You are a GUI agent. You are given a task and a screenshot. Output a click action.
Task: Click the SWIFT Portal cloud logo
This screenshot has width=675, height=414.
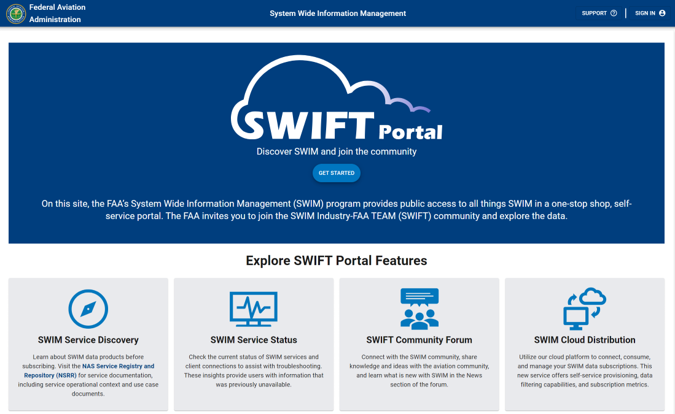337,99
